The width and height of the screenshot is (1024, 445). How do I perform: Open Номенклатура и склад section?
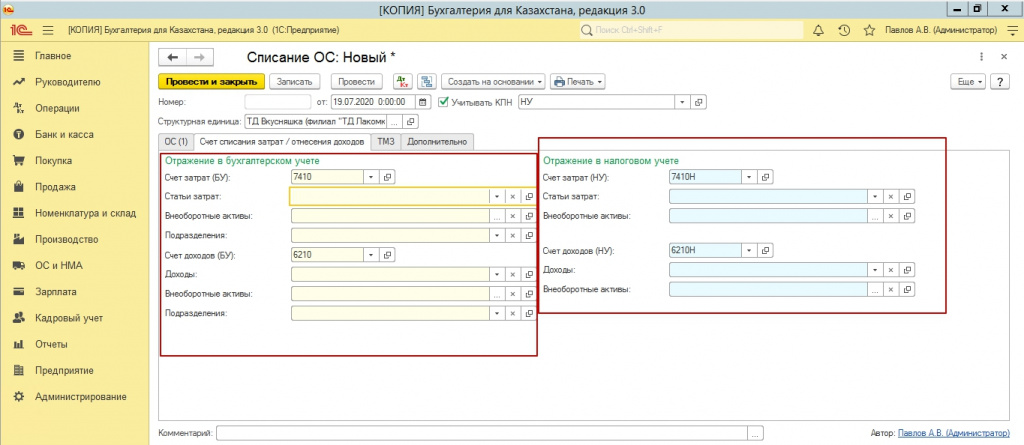[86, 213]
